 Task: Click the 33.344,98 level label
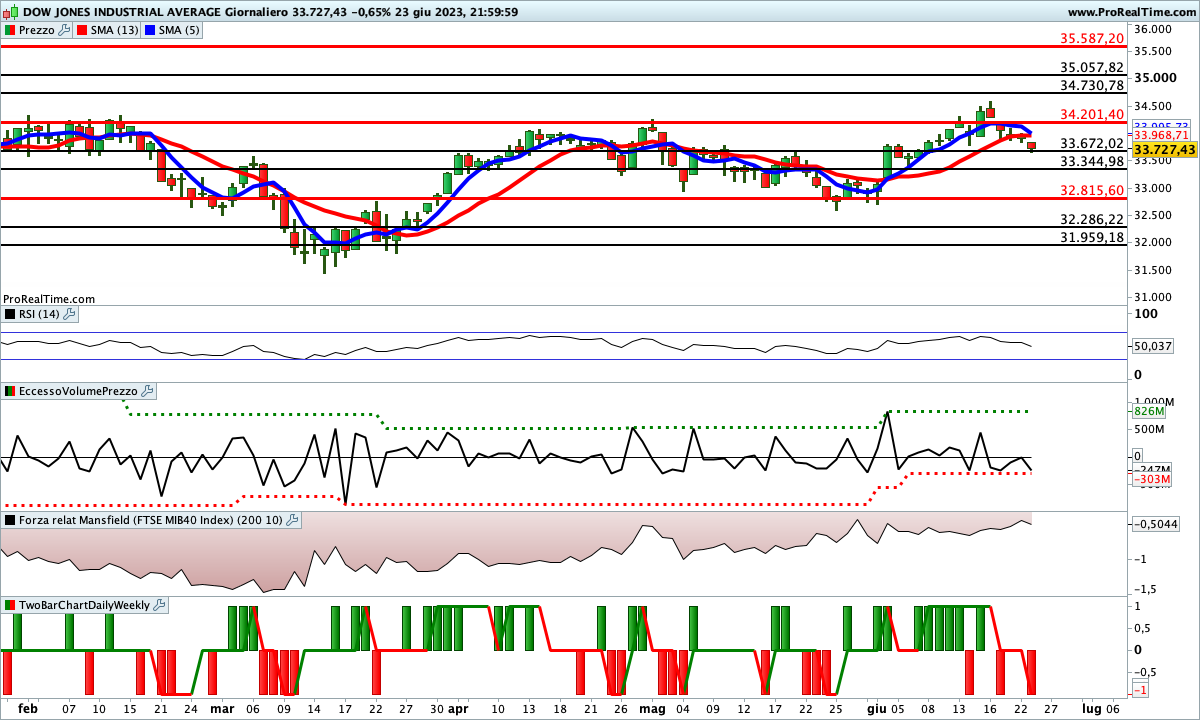pyautogui.click(x=1092, y=161)
